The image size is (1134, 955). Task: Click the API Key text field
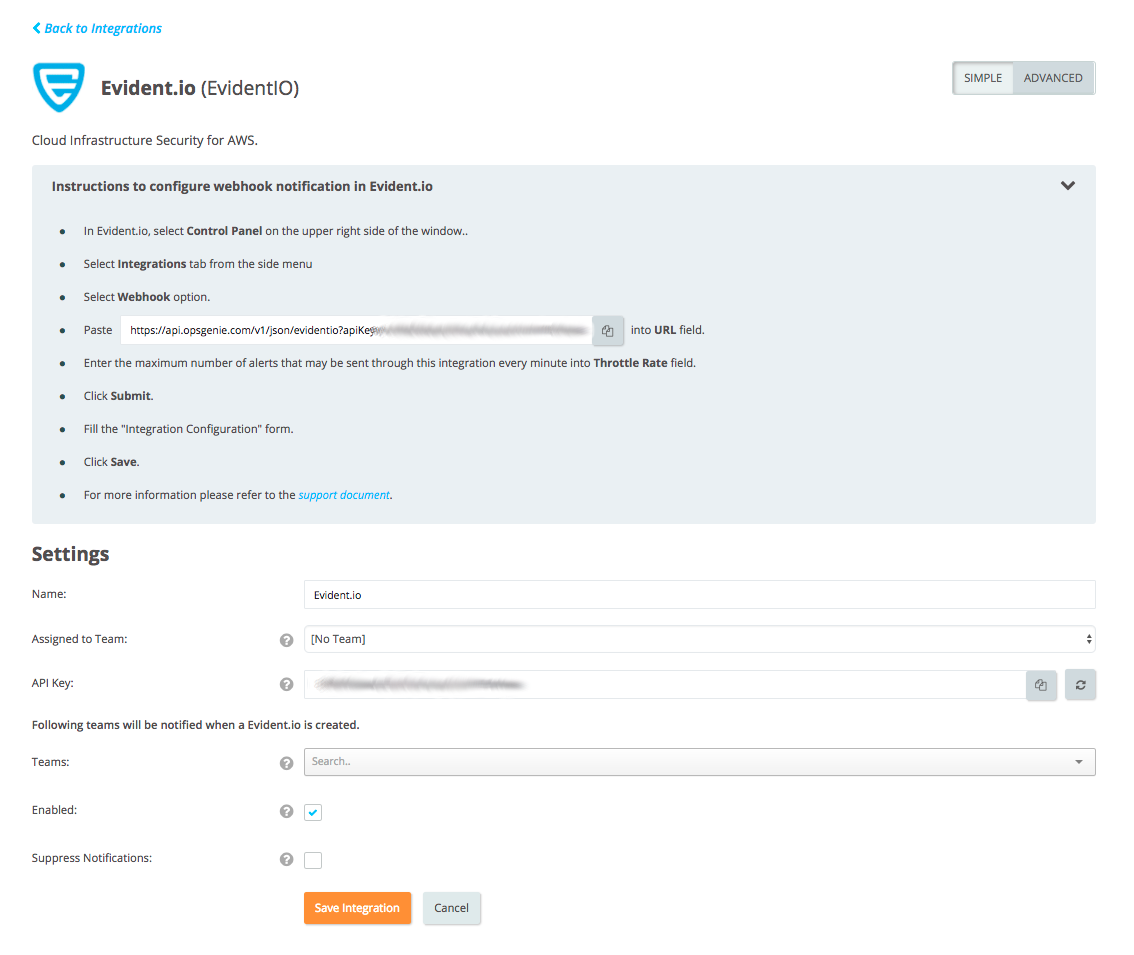665,685
